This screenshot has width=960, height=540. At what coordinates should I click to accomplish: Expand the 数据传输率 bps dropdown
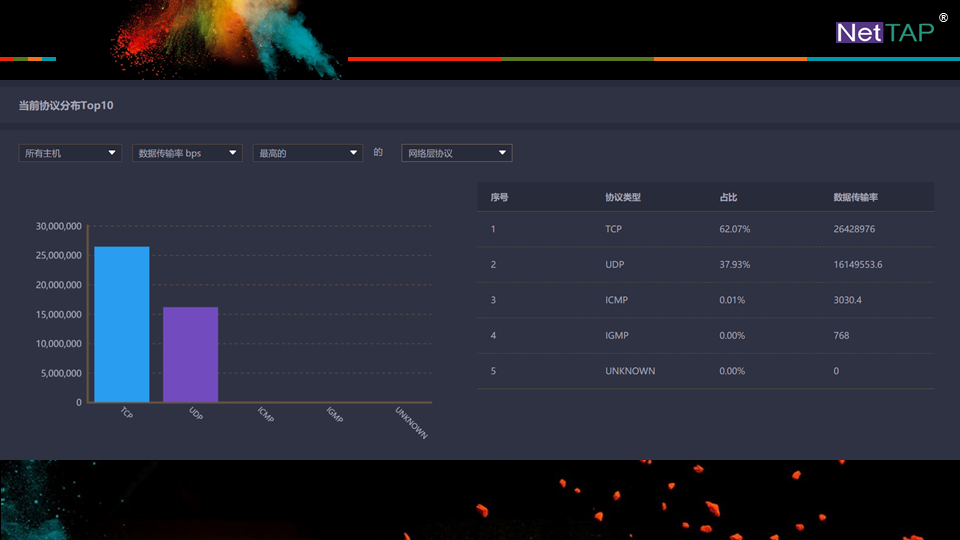[187, 153]
